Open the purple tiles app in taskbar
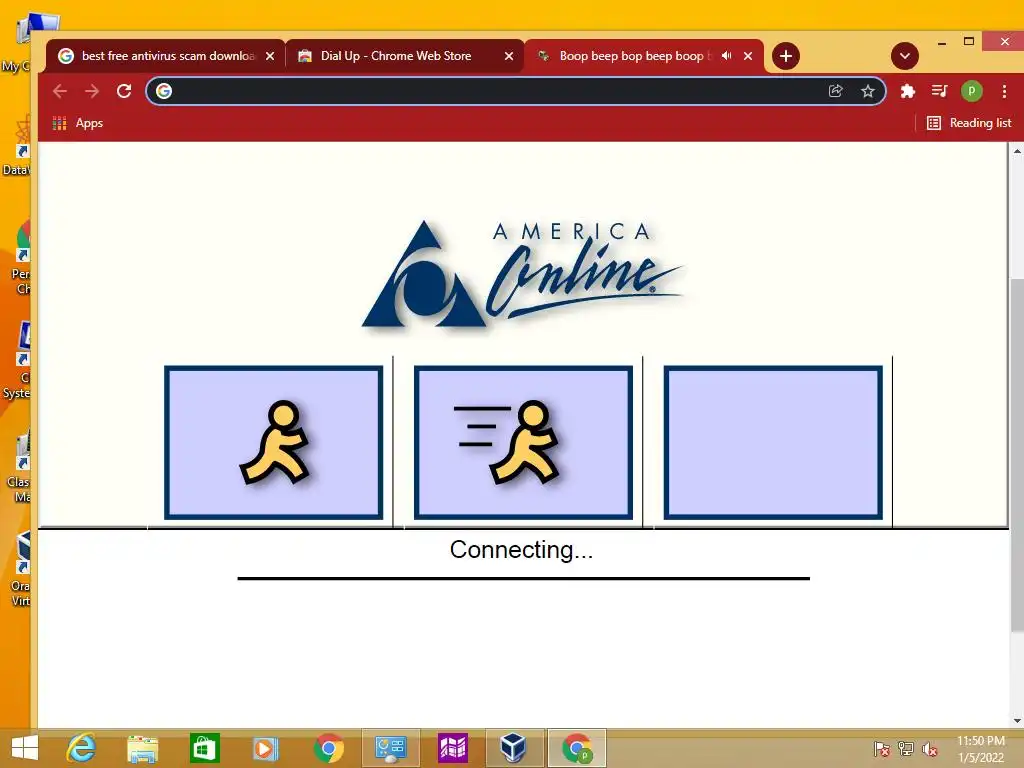The image size is (1024, 768). [x=453, y=748]
